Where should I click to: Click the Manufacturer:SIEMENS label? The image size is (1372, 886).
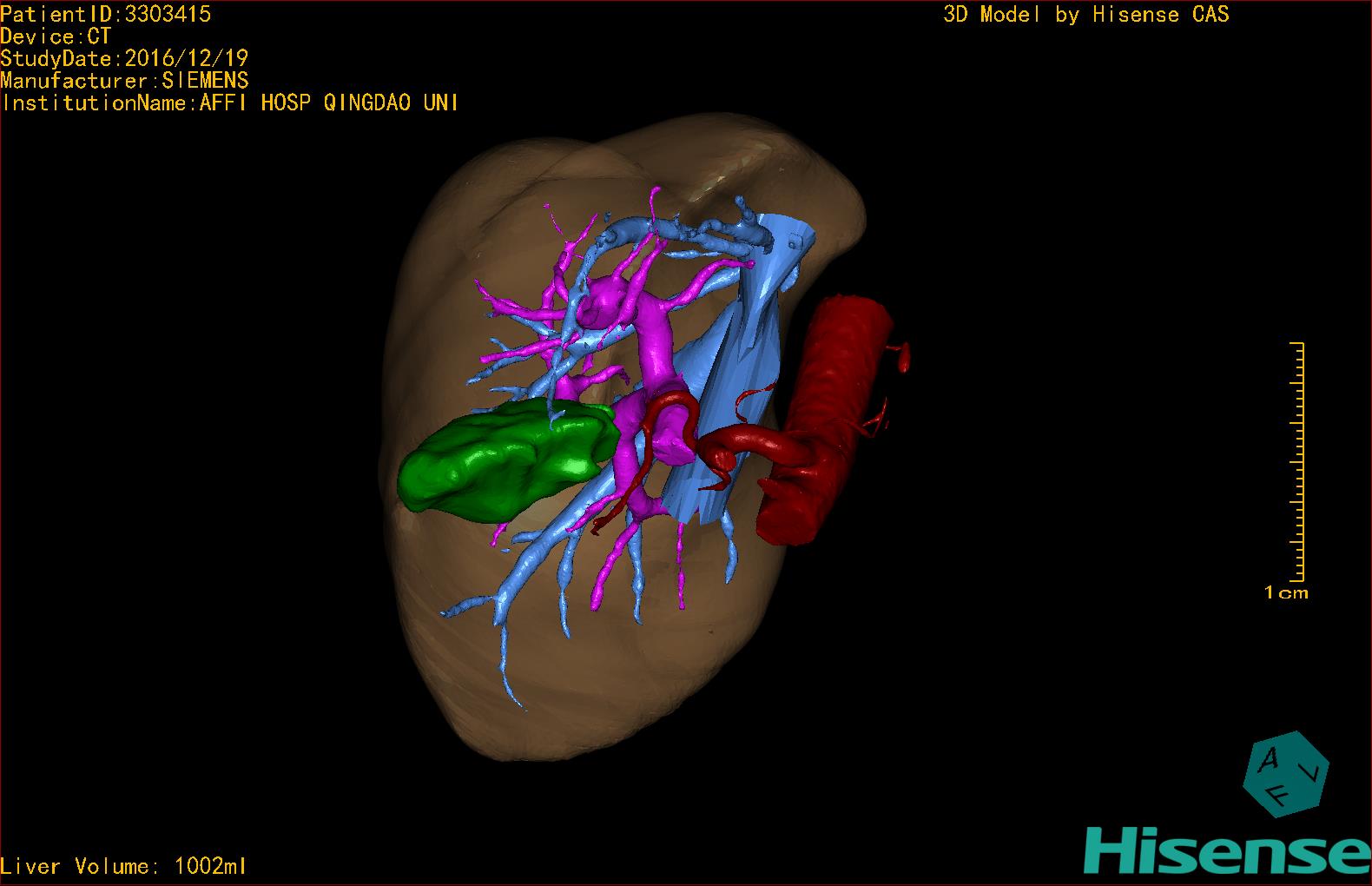coord(124,81)
